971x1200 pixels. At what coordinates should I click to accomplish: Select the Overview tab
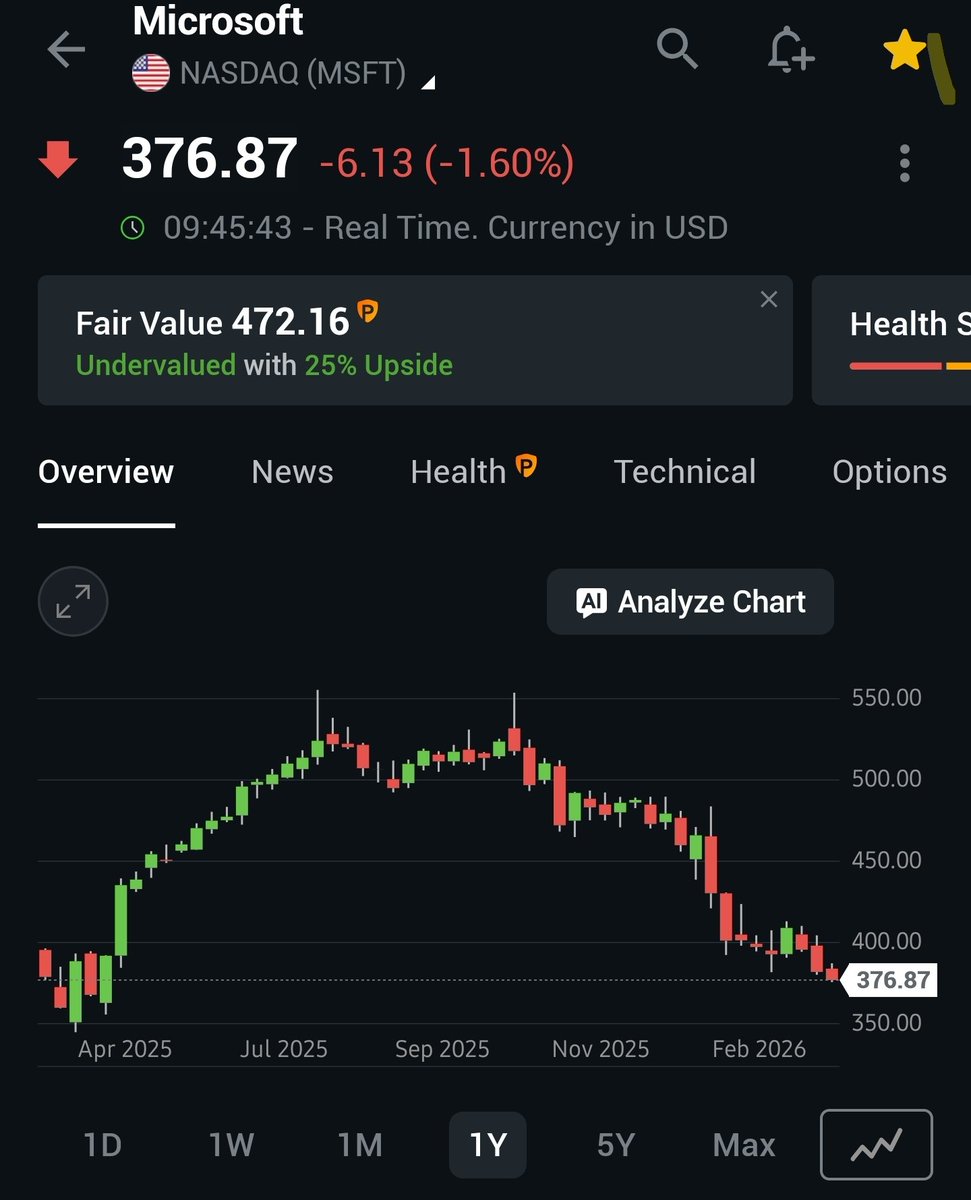click(106, 472)
